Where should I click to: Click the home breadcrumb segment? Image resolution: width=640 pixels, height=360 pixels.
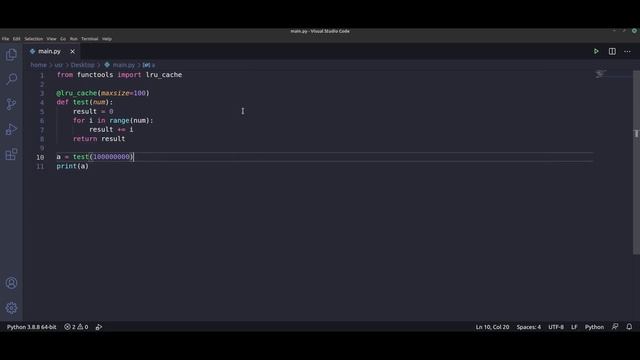(38, 65)
